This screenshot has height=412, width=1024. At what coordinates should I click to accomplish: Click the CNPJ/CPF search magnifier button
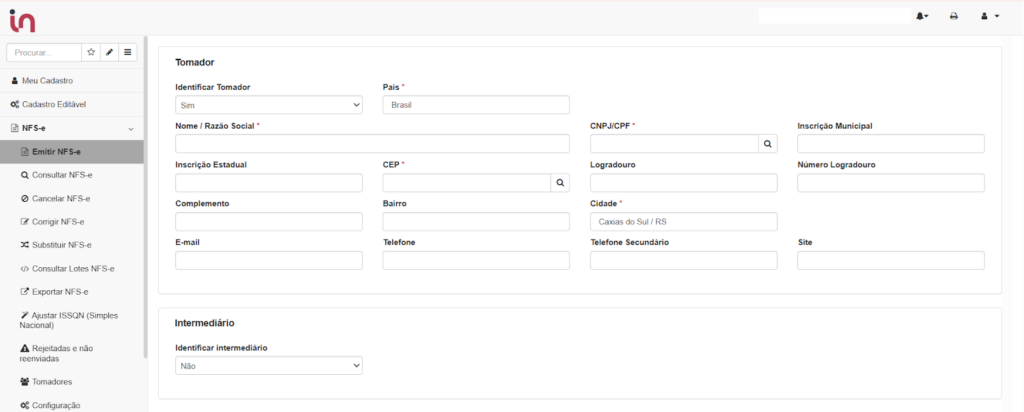coord(767,144)
